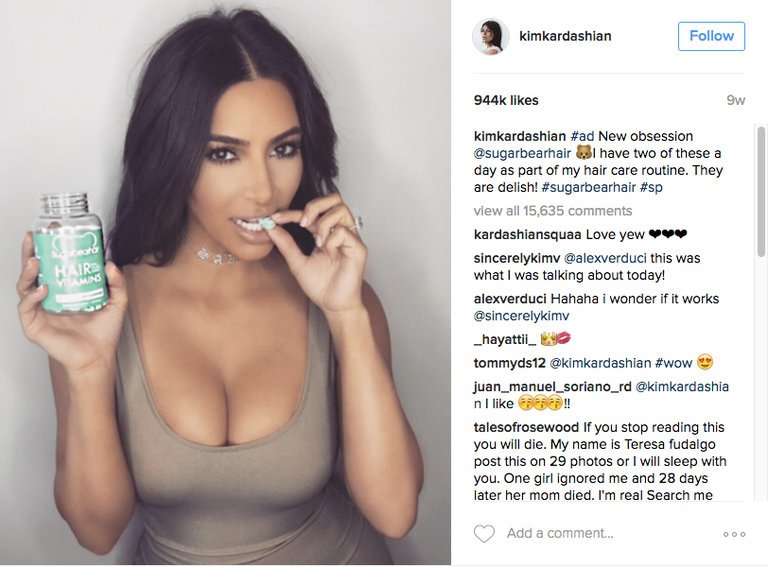View the 944k likes list
The height and width of the screenshot is (567, 768).
coord(506,100)
